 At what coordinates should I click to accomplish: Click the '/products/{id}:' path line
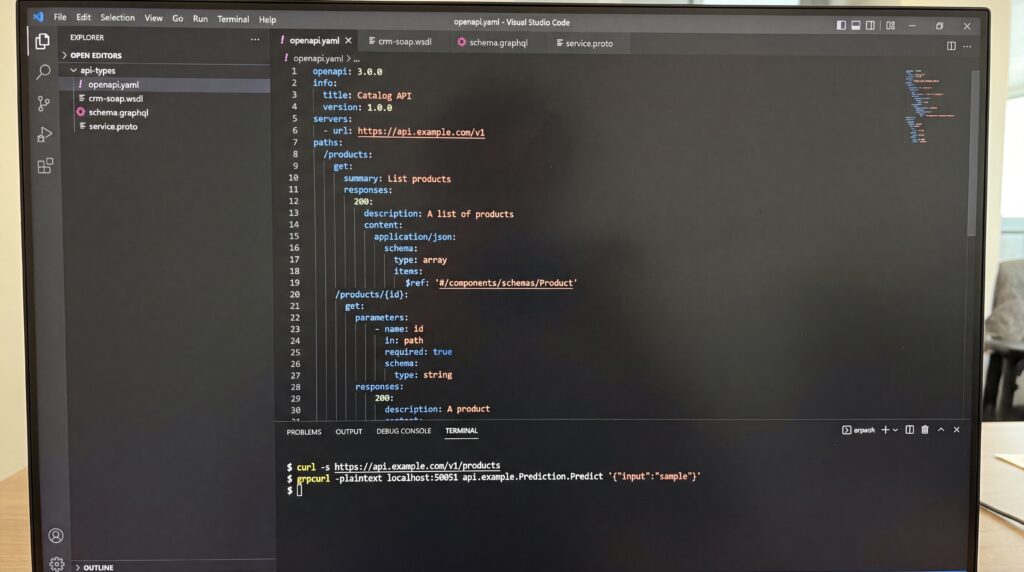371,294
